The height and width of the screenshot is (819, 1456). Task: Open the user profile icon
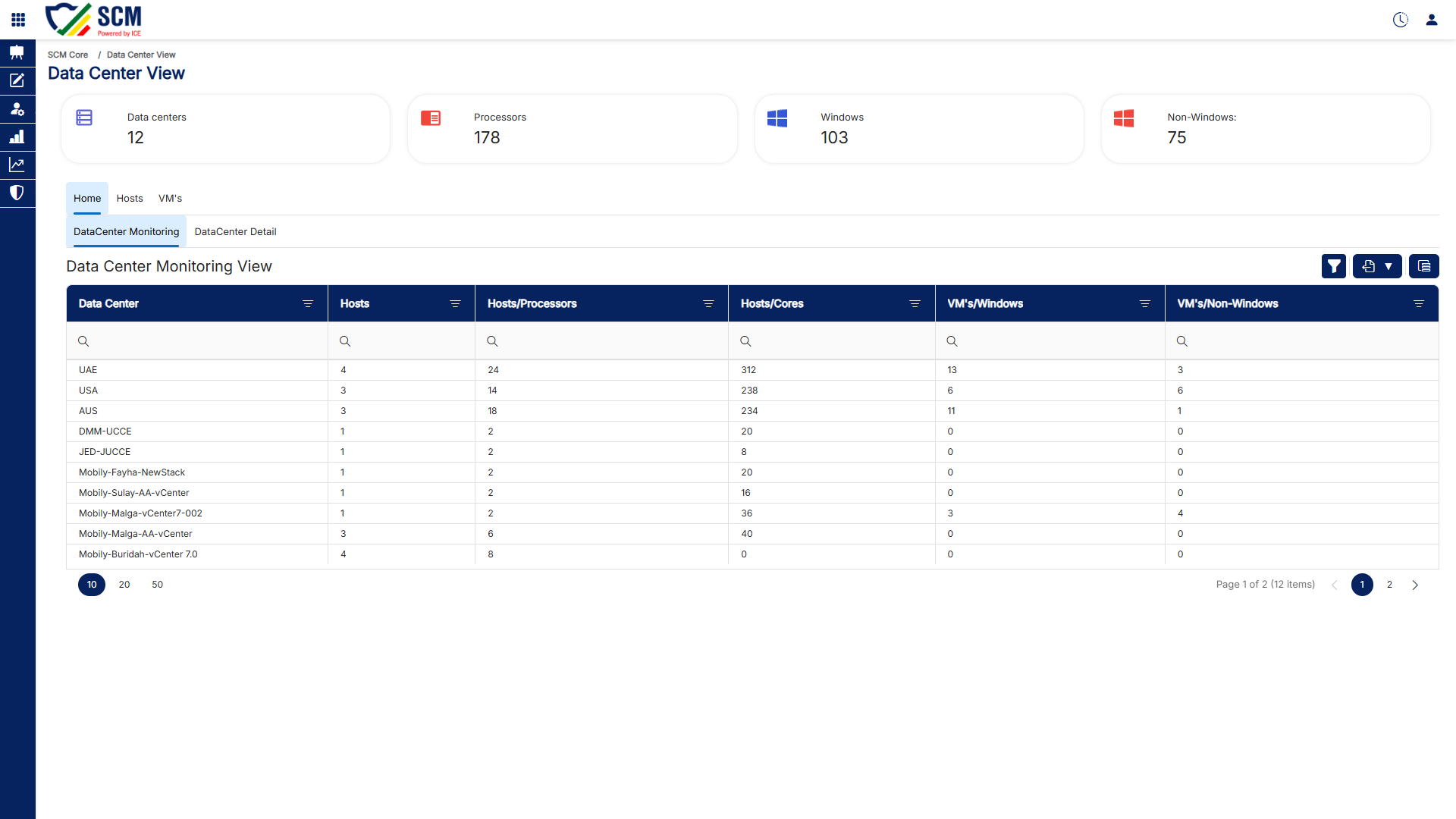(x=1432, y=20)
